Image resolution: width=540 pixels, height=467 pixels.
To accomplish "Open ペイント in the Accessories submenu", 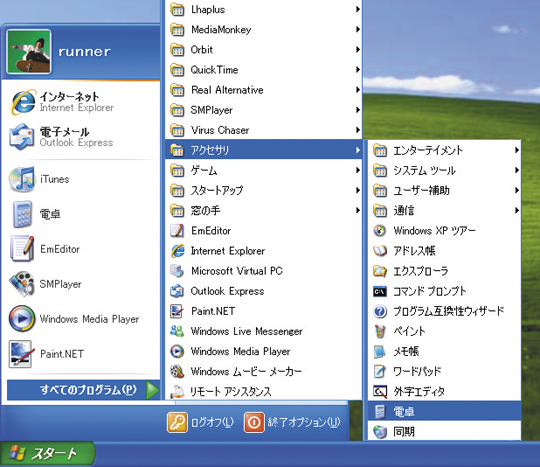I will click(444, 331).
